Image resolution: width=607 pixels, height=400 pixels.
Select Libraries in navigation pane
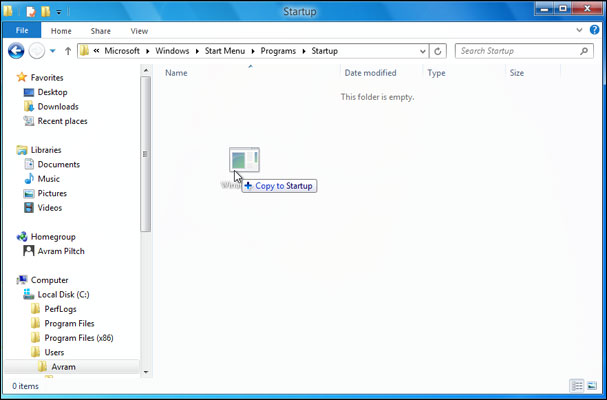pos(46,150)
